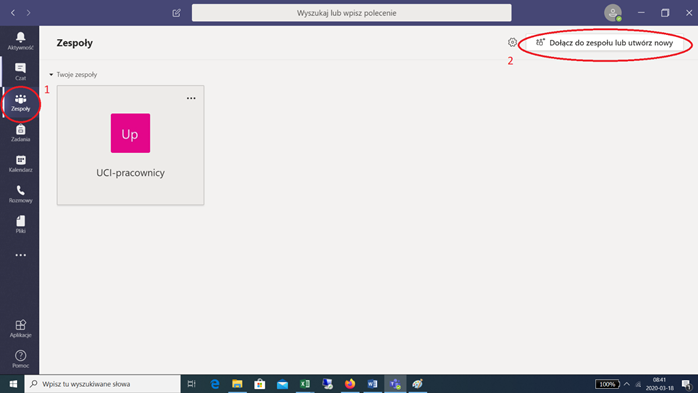Screen dimensions: 698x393
Task: Select the Zespoły sidebar icon
Action: point(20,102)
